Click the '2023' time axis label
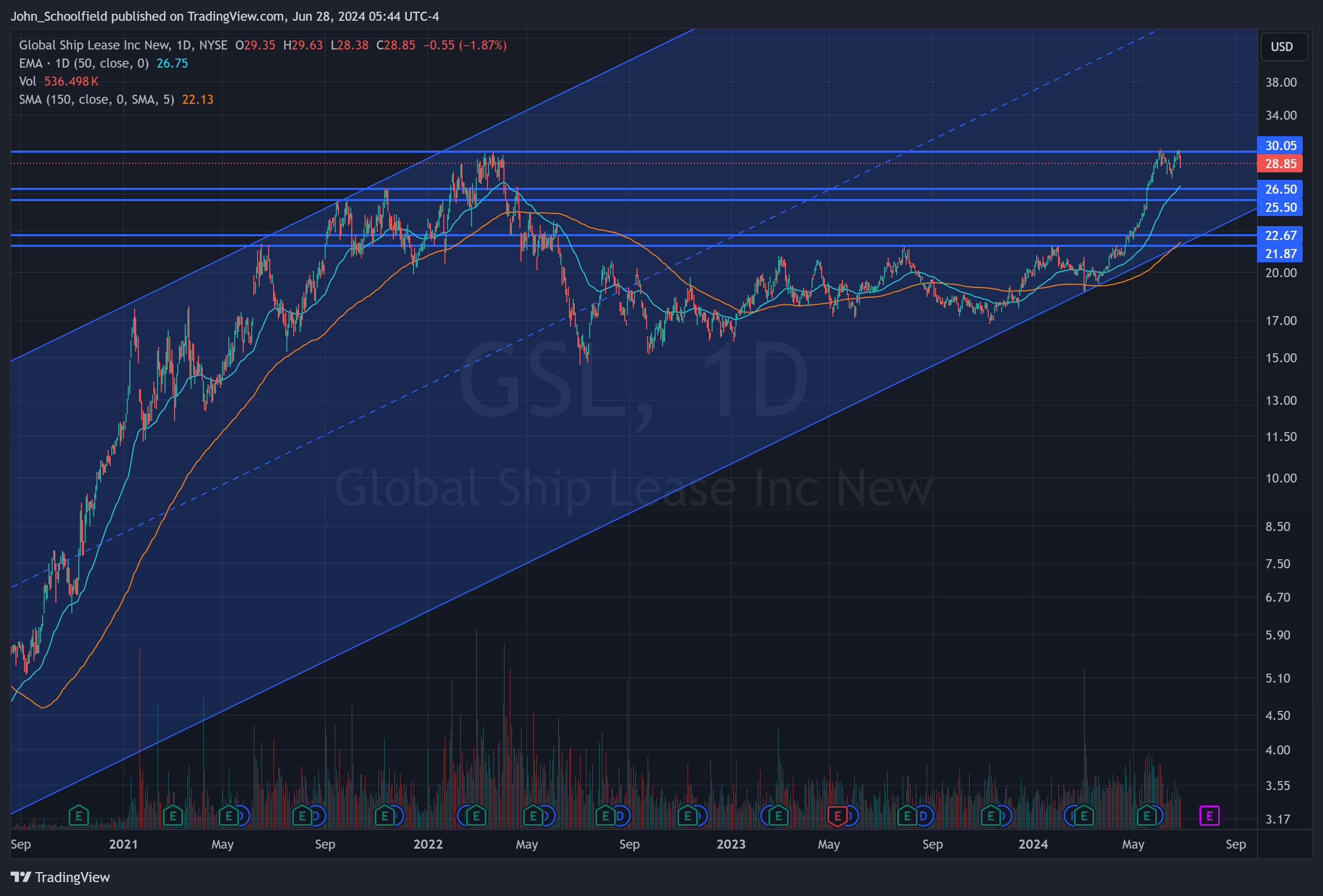This screenshot has width=1323, height=896. (731, 844)
